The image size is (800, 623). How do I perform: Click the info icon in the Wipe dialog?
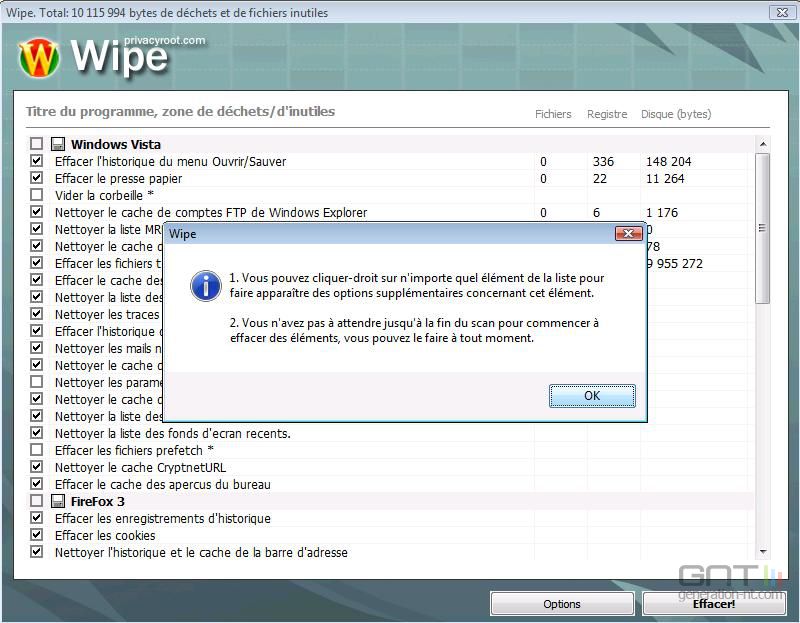(x=206, y=286)
